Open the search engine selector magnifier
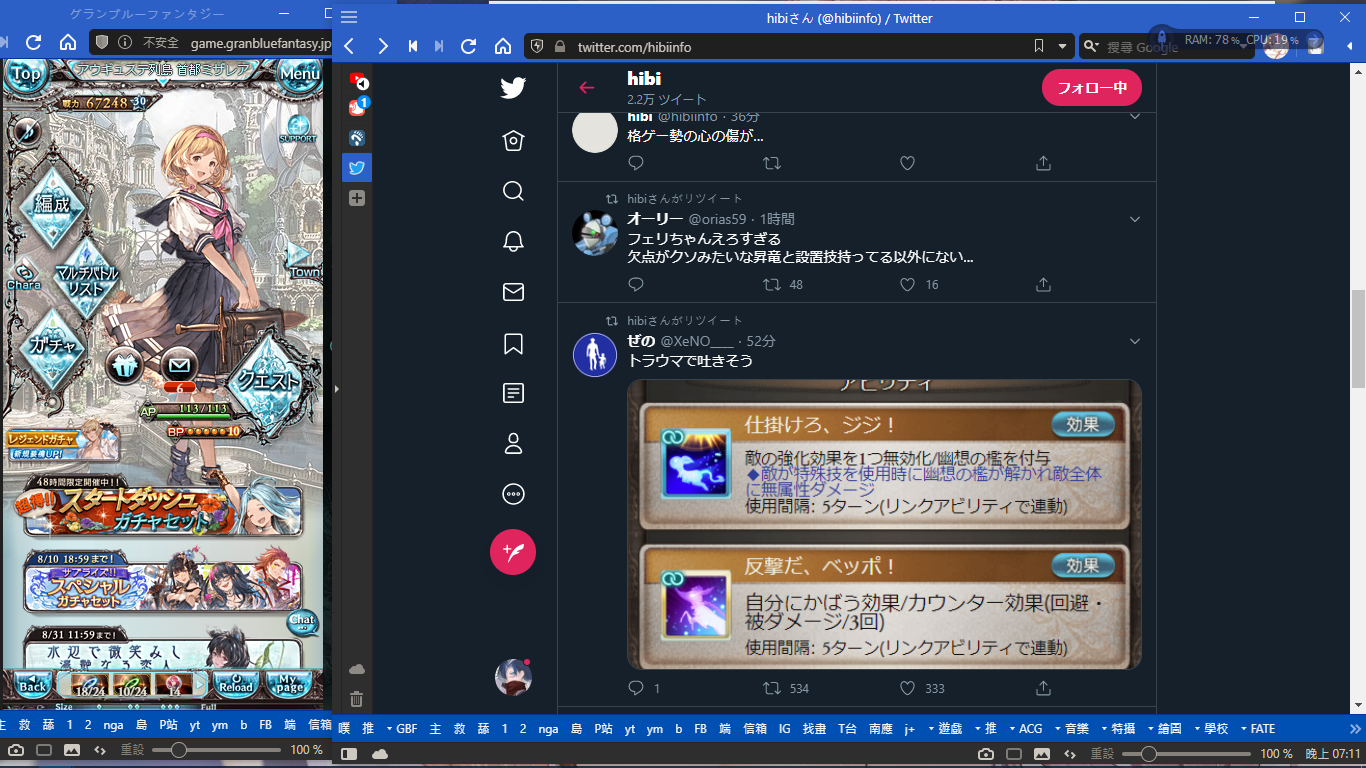This screenshot has height=768, width=1366. [1091, 47]
